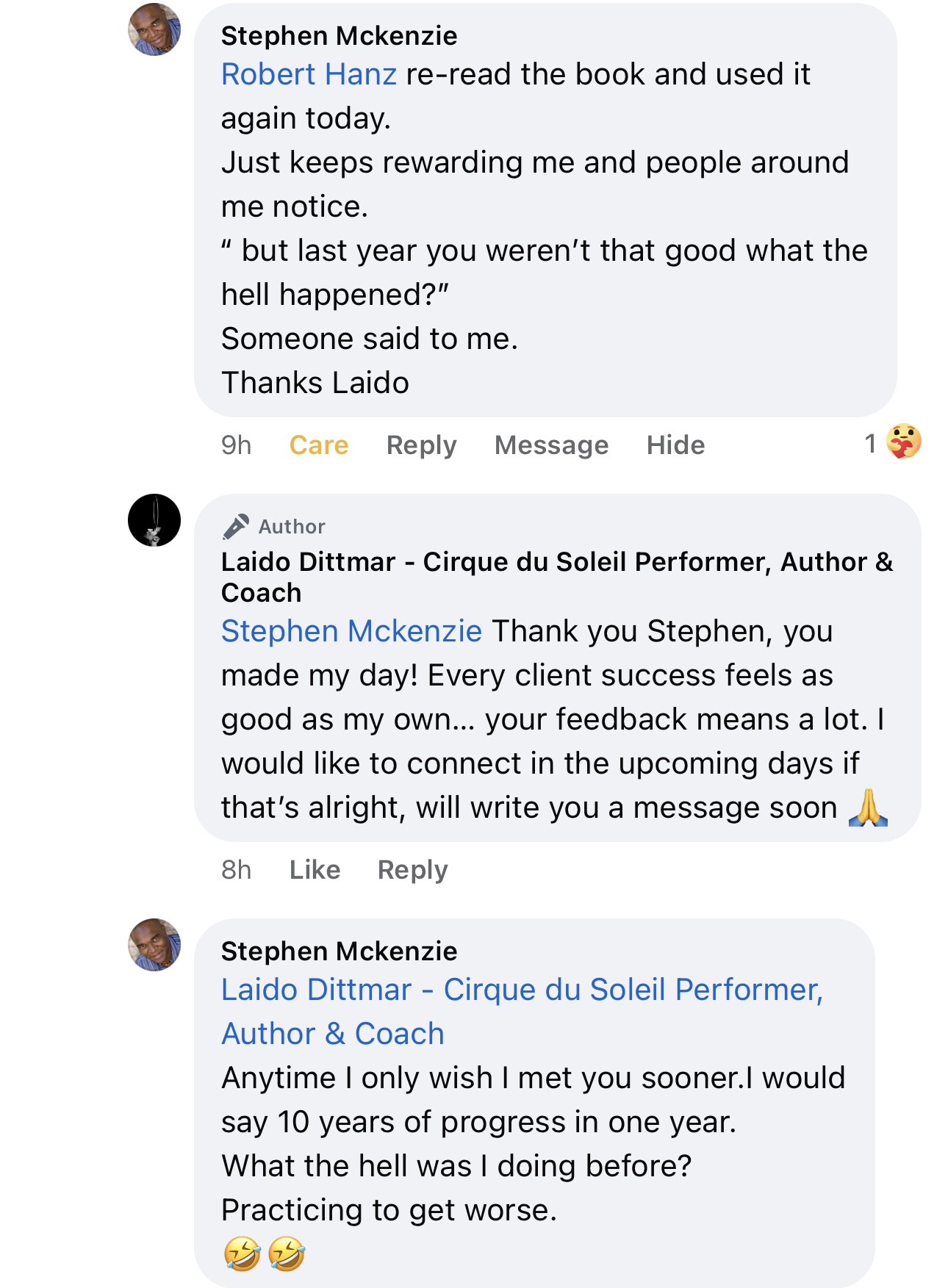Open the Laido Dittmar mention in last comment

[523, 1012]
